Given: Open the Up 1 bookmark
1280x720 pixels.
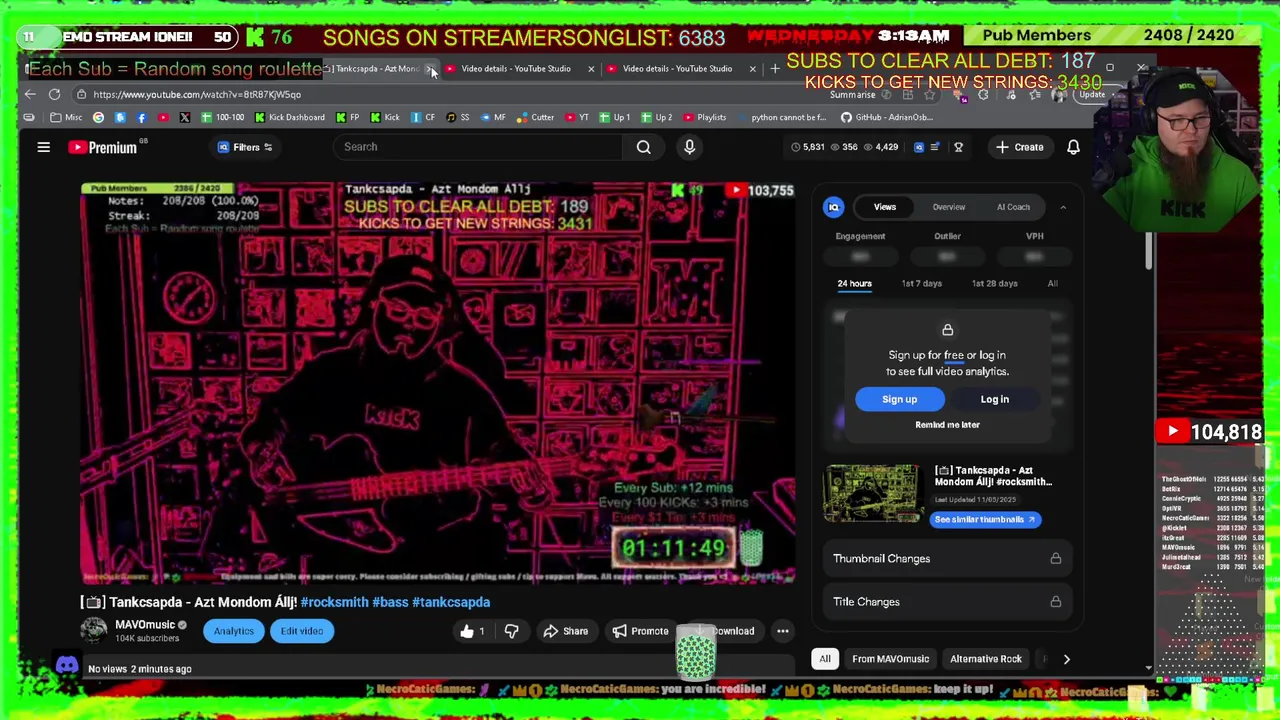Looking at the screenshot, I should click(614, 117).
